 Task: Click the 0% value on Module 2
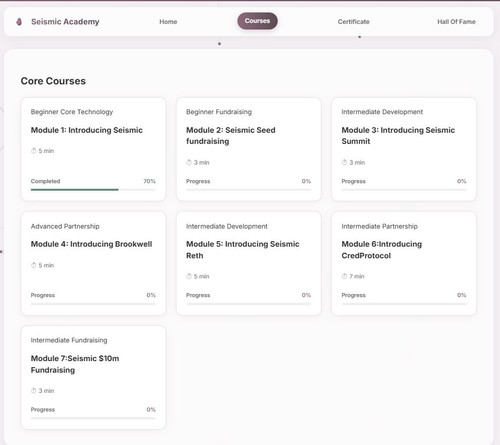click(x=306, y=181)
